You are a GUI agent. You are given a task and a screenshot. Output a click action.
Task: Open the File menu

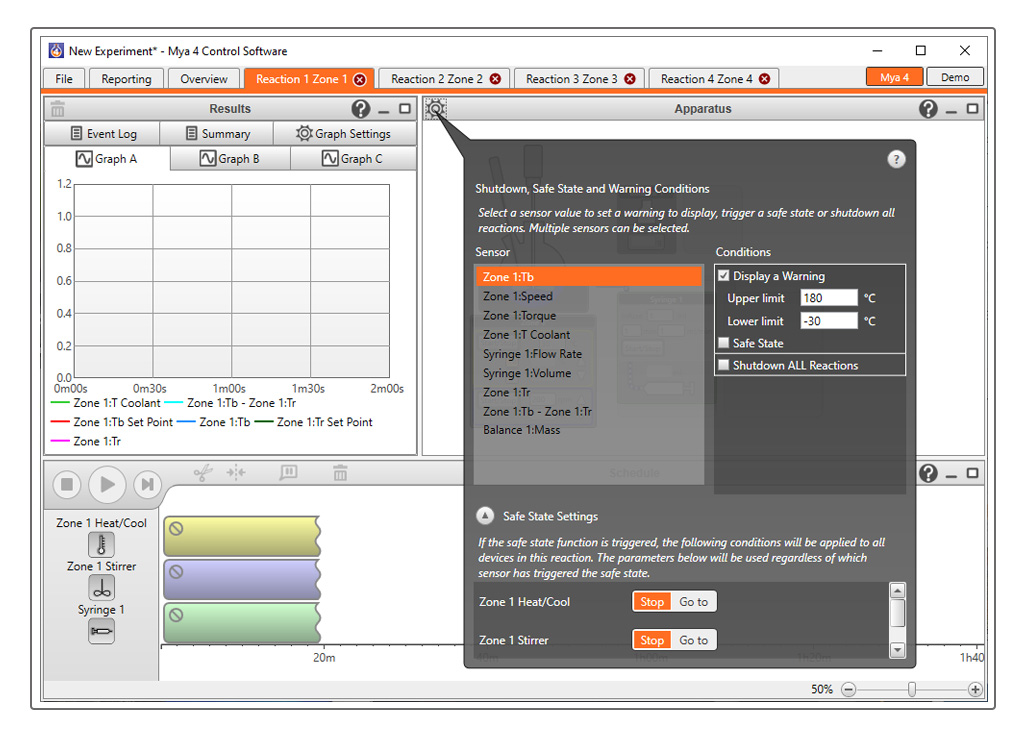pos(64,79)
